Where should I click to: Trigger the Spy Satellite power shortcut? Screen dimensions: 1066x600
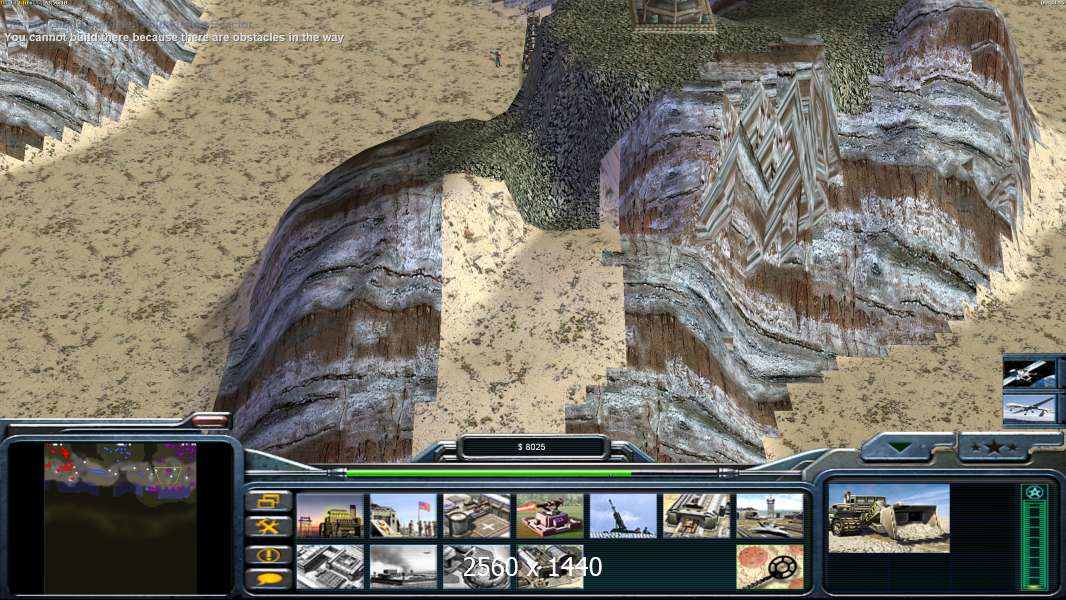pos(1029,374)
